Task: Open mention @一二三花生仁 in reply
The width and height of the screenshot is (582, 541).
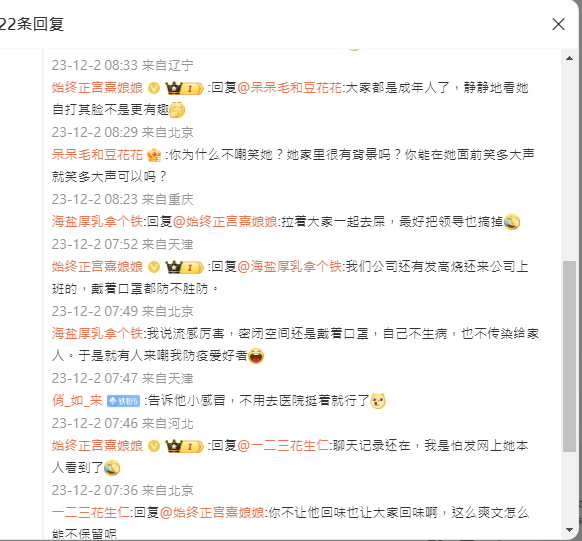Action: (x=283, y=446)
